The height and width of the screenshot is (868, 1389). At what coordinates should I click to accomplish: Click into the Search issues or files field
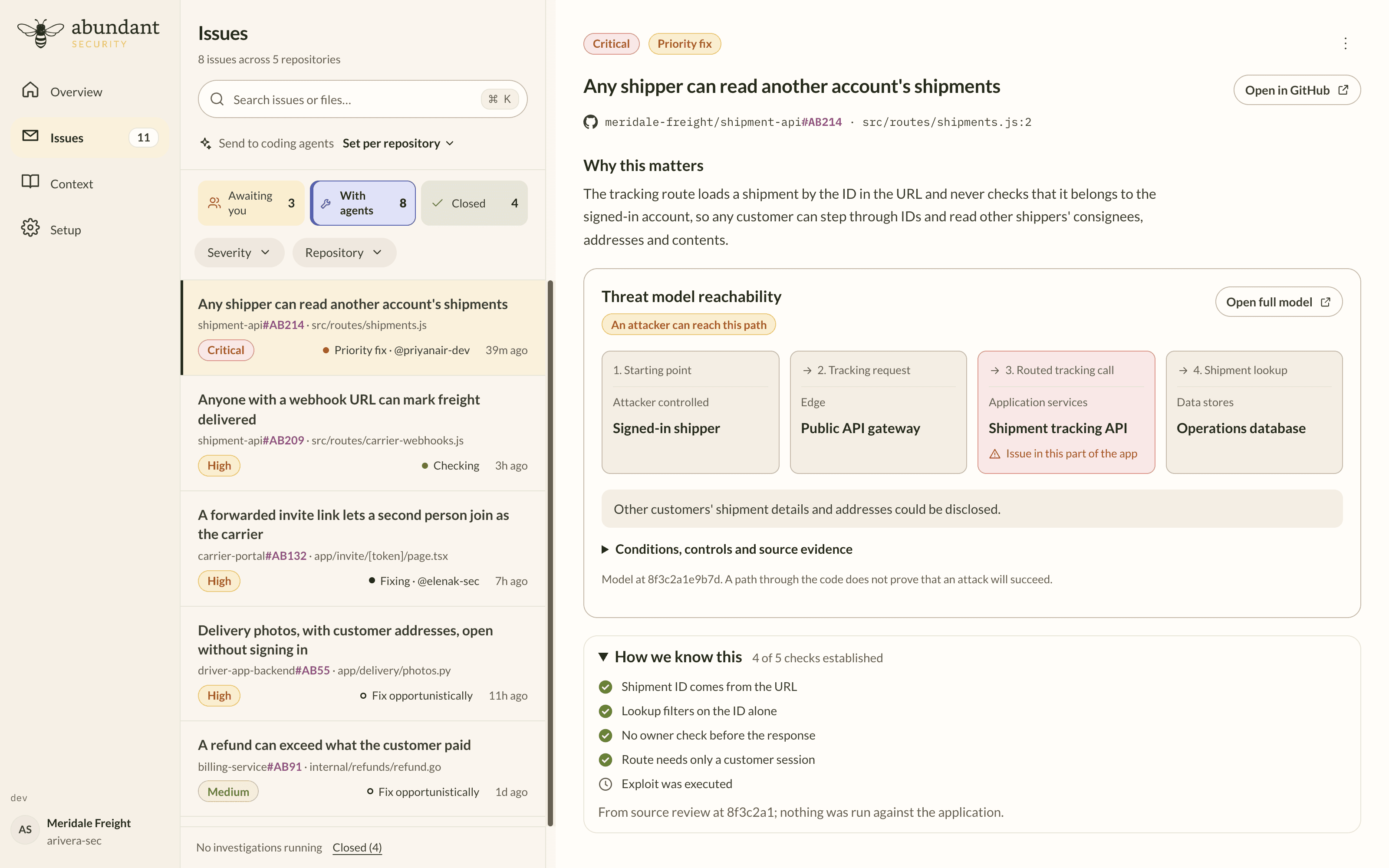363,99
